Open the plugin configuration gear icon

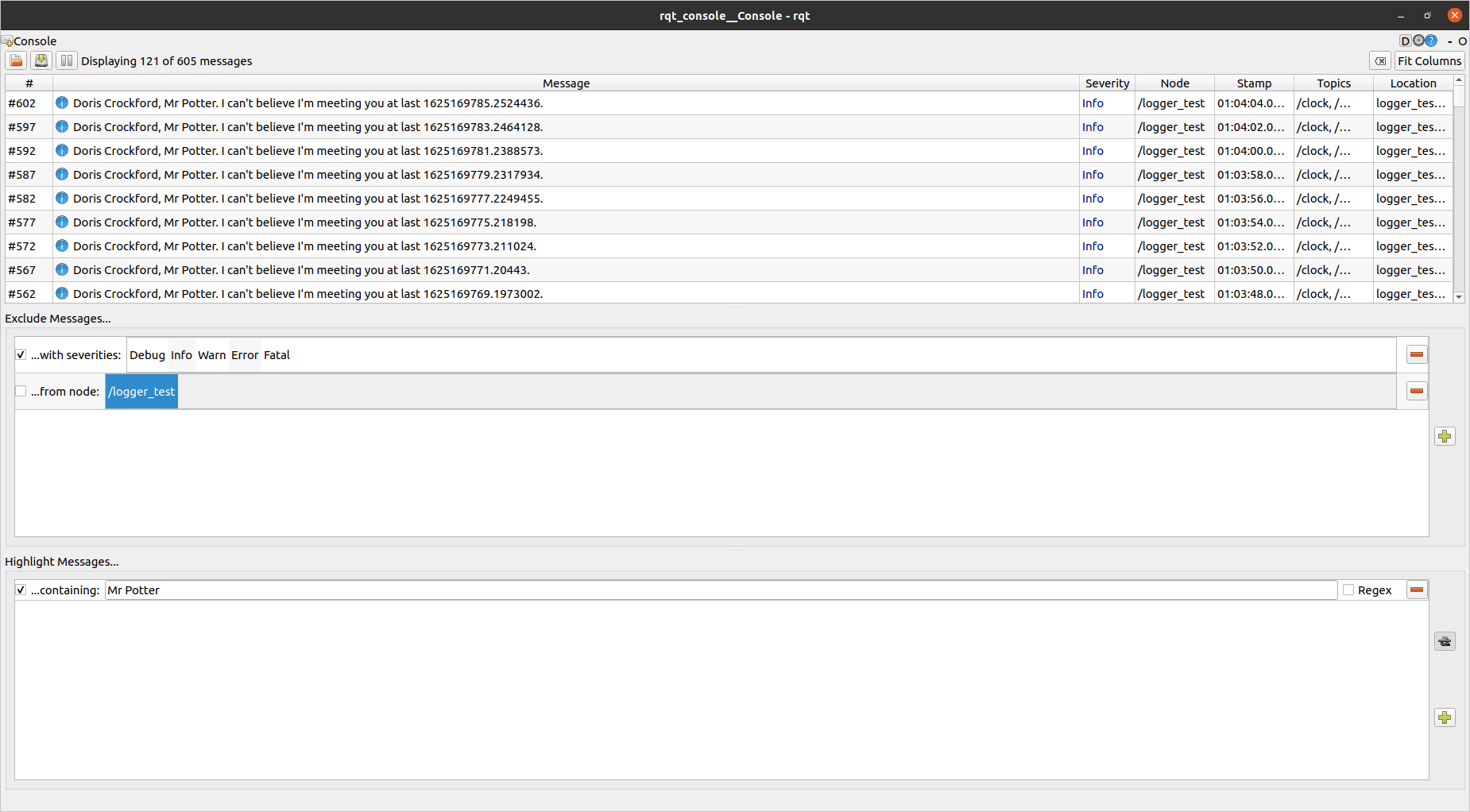tap(1418, 41)
